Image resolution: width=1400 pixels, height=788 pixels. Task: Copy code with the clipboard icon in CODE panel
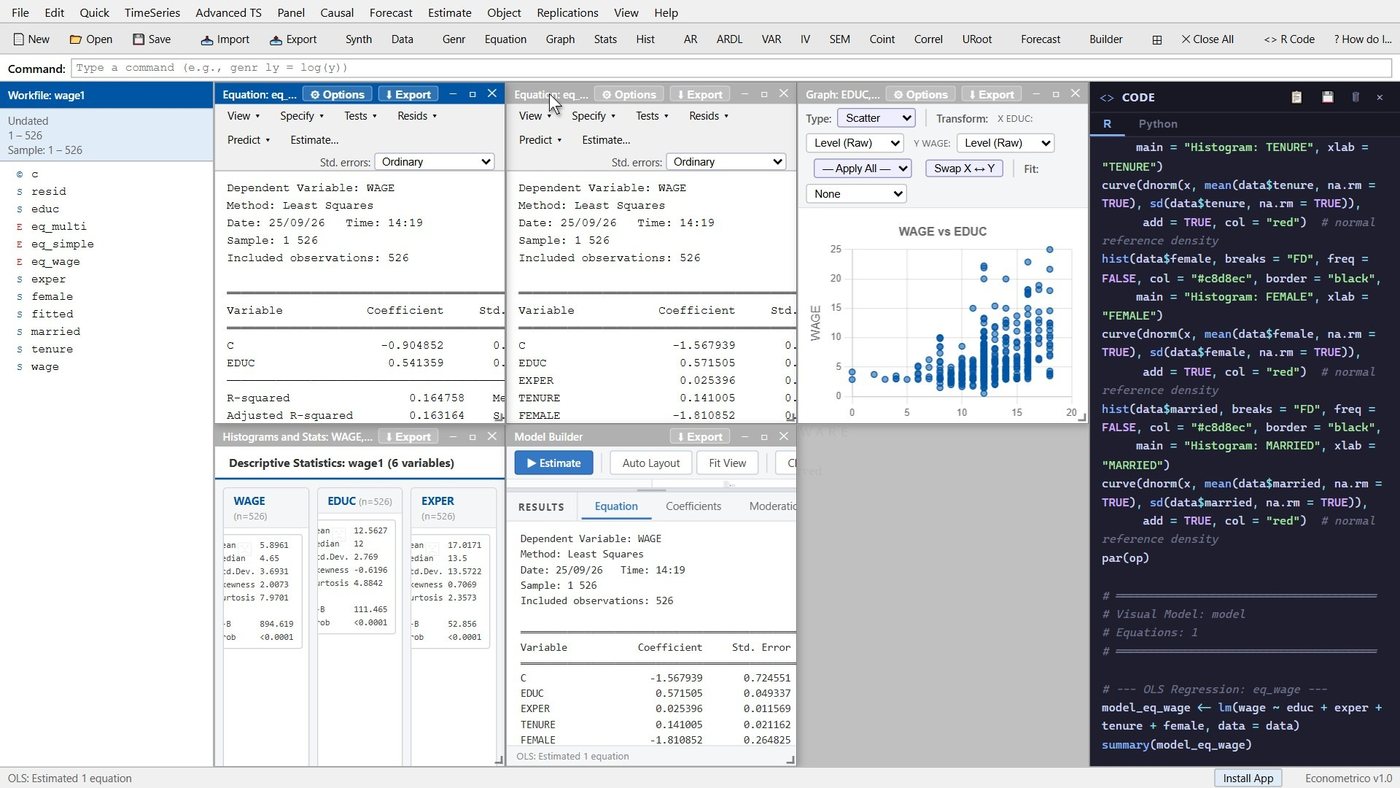pos(1297,97)
